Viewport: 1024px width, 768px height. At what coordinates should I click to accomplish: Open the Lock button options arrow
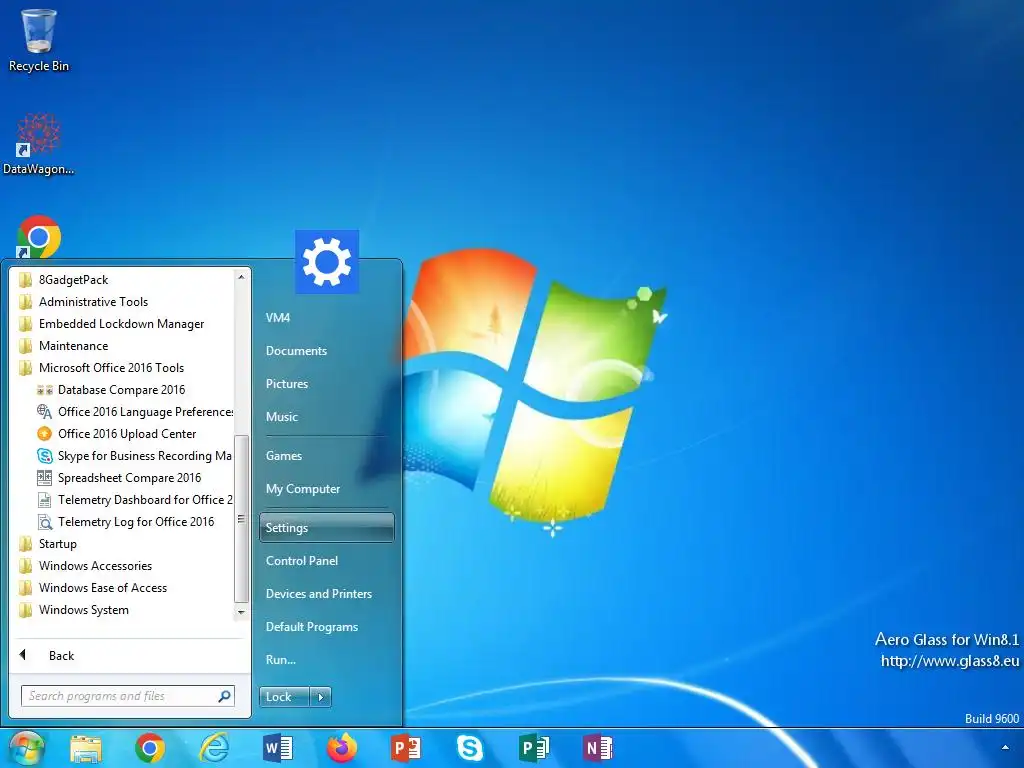coord(321,697)
